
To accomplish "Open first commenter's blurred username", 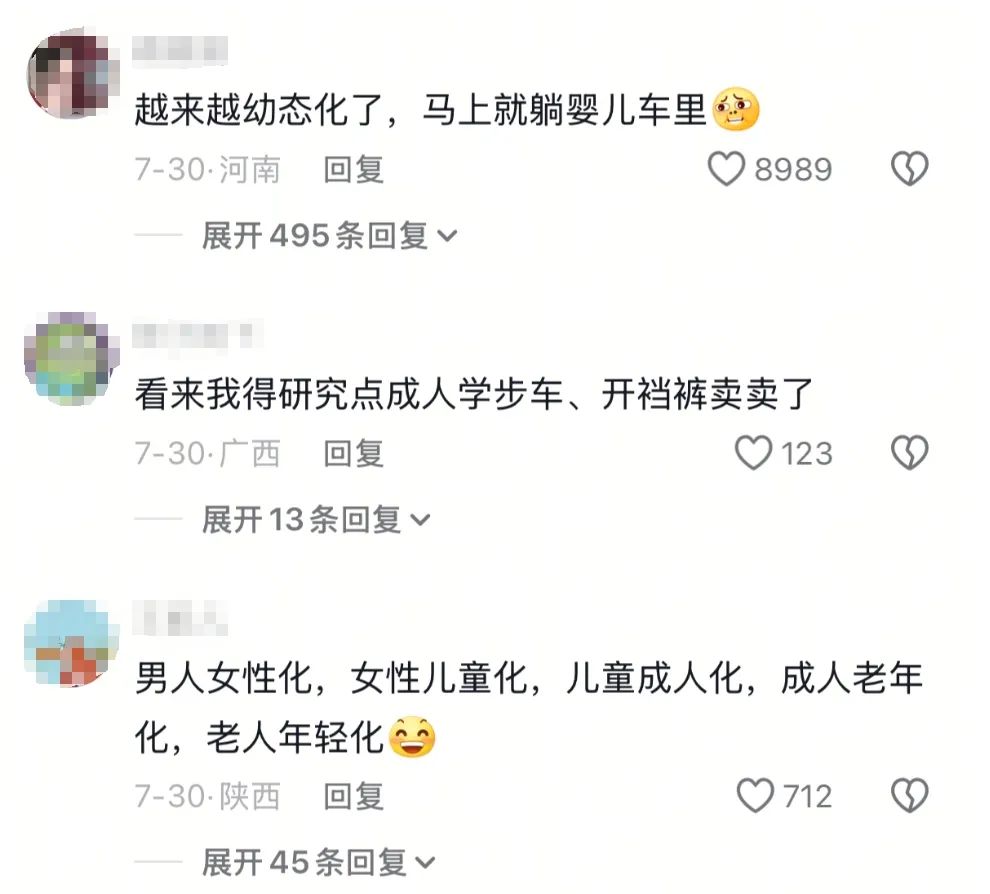I will [x=180, y=51].
